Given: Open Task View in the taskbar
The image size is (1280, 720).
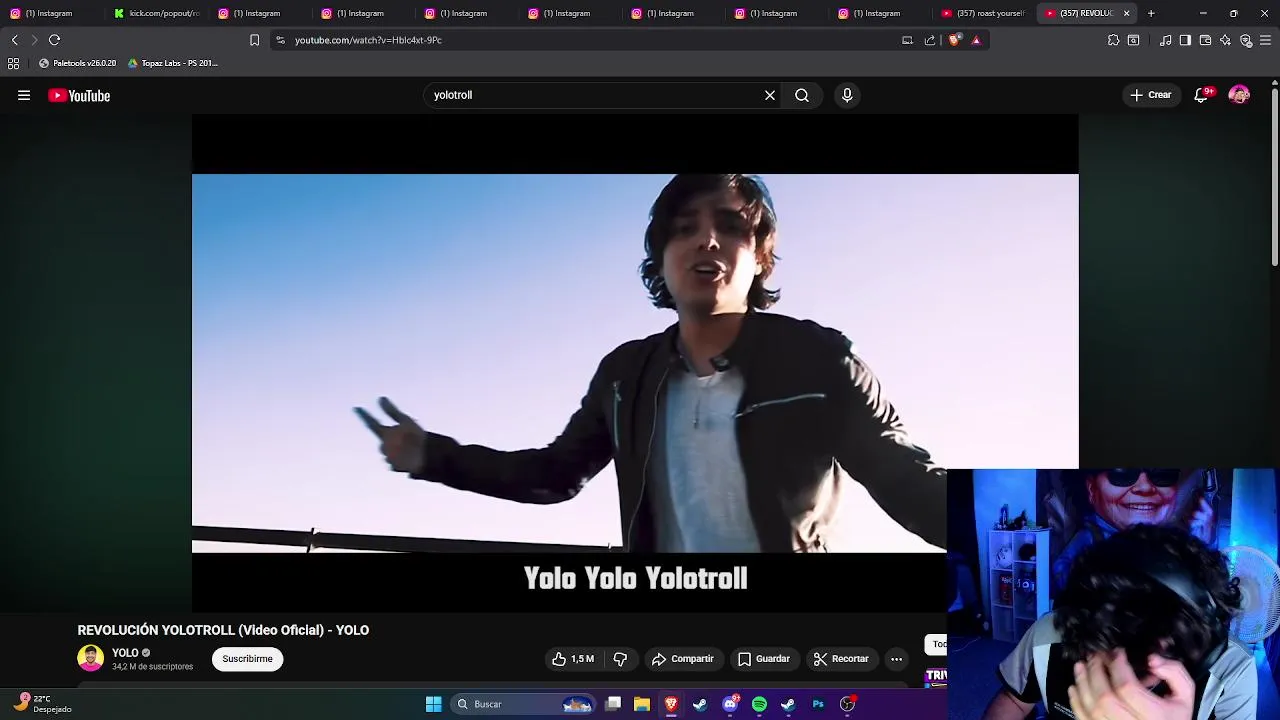Looking at the screenshot, I should pyautogui.click(x=613, y=704).
